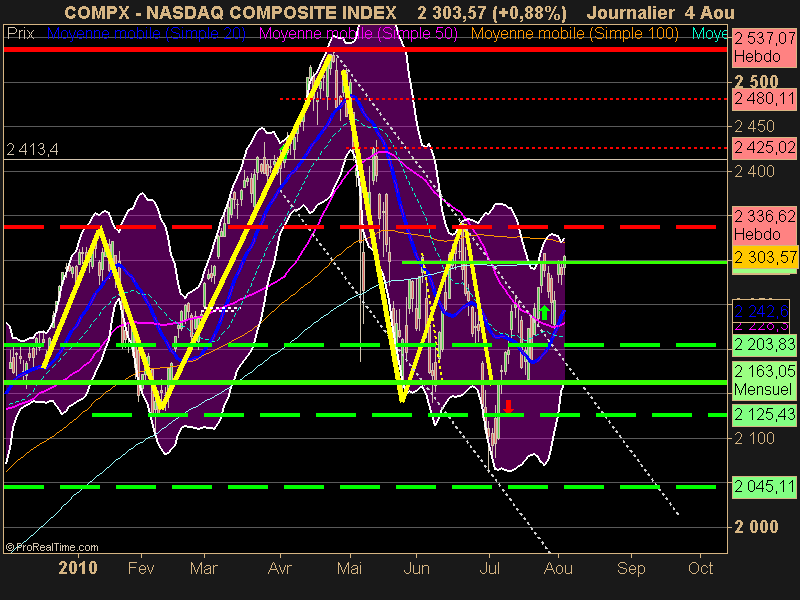Click the 2 400 axis value
Screen dimensions: 800x600
754,171
